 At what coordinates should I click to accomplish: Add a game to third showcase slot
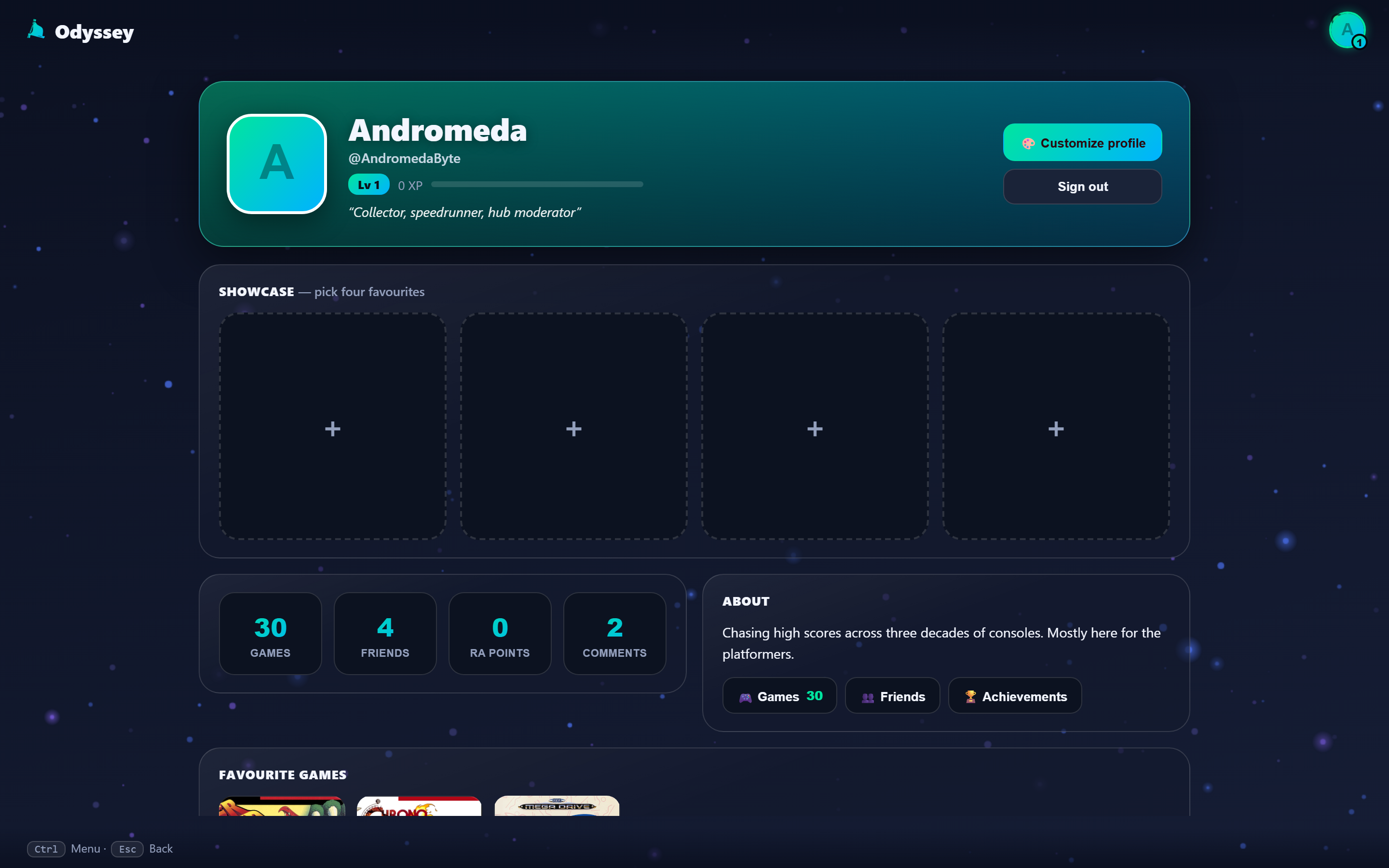pos(815,426)
